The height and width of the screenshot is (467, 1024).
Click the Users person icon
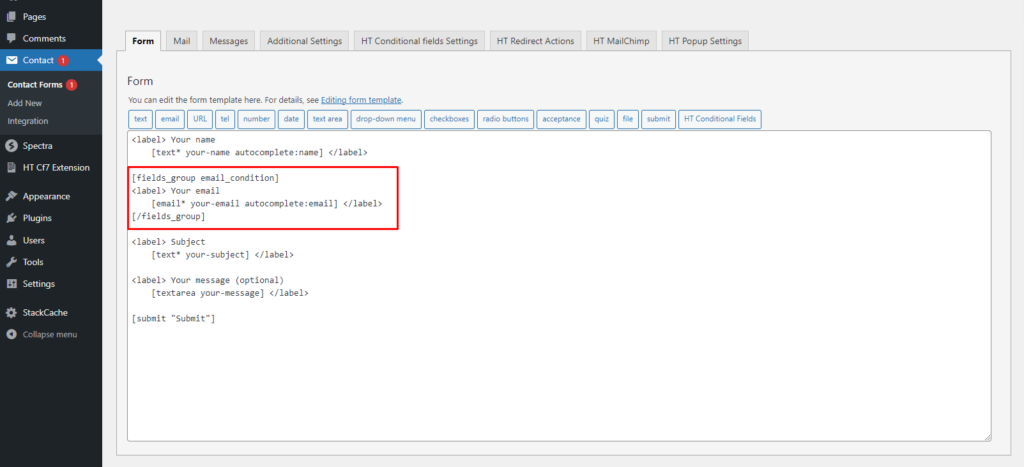11,240
